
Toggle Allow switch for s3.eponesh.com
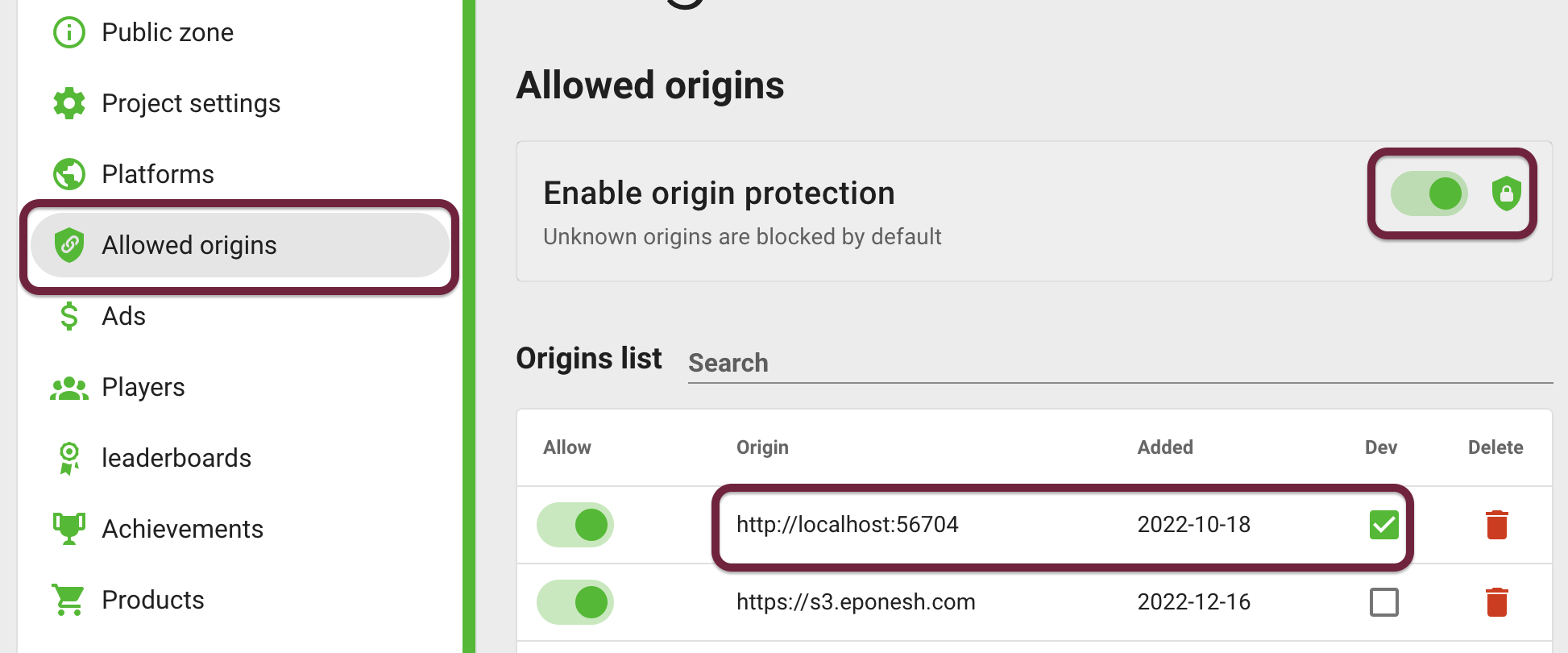click(x=575, y=602)
